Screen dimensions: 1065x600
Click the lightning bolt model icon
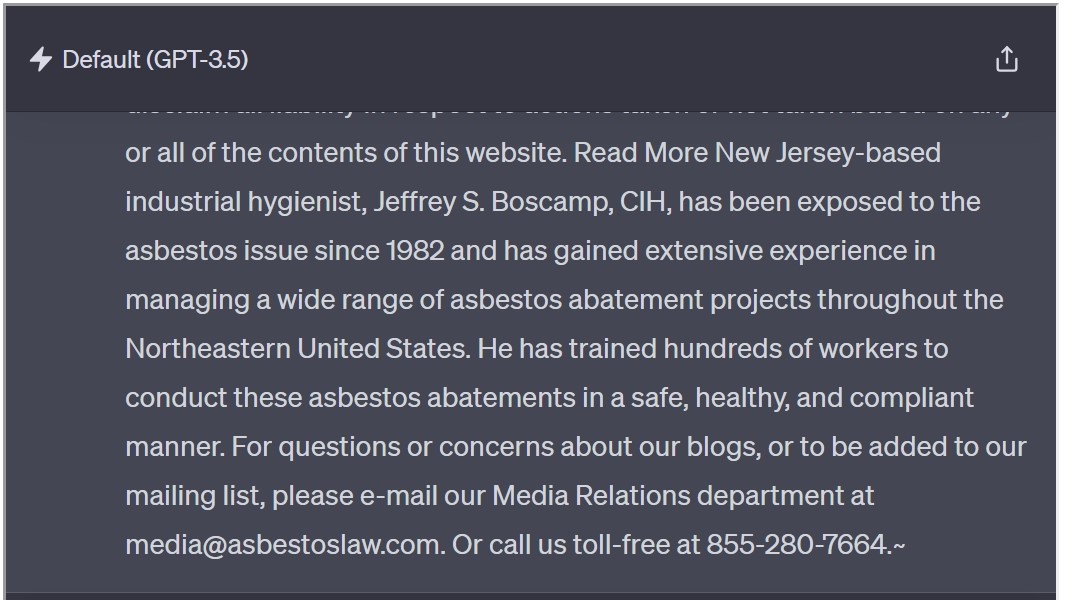pos(41,59)
